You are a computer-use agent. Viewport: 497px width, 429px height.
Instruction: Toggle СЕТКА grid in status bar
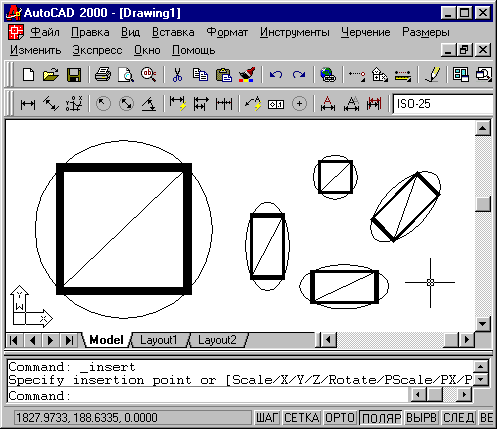point(302,418)
